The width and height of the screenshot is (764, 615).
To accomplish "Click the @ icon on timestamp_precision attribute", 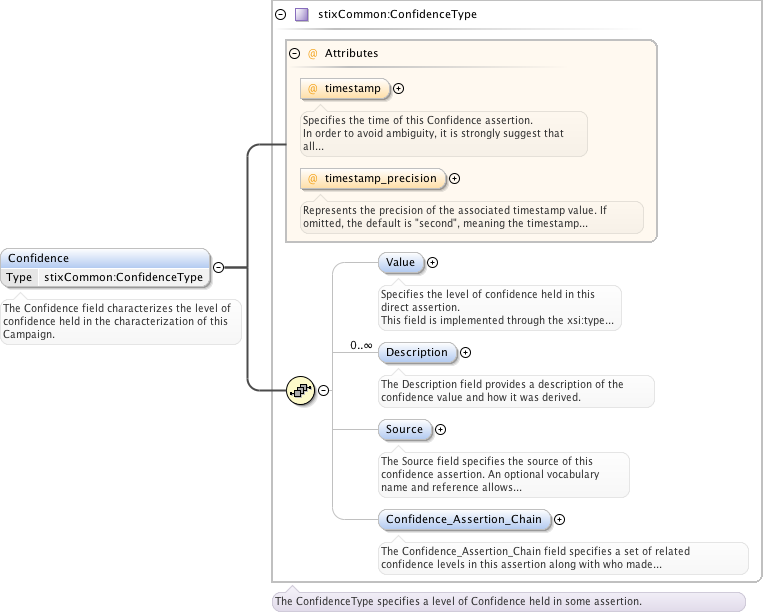I will click(x=312, y=179).
